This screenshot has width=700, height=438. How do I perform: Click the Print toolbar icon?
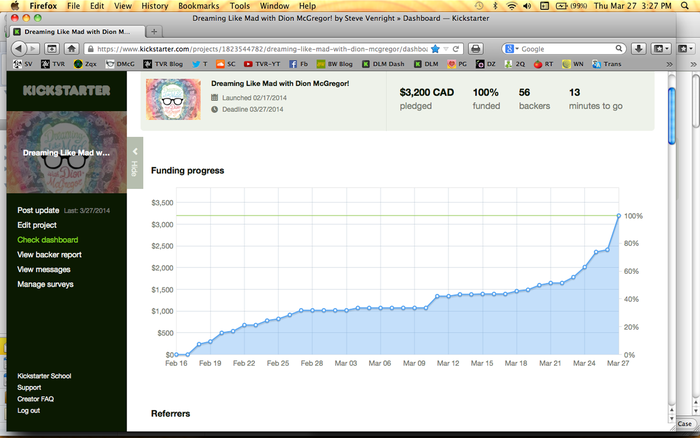(x=476, y=49)
